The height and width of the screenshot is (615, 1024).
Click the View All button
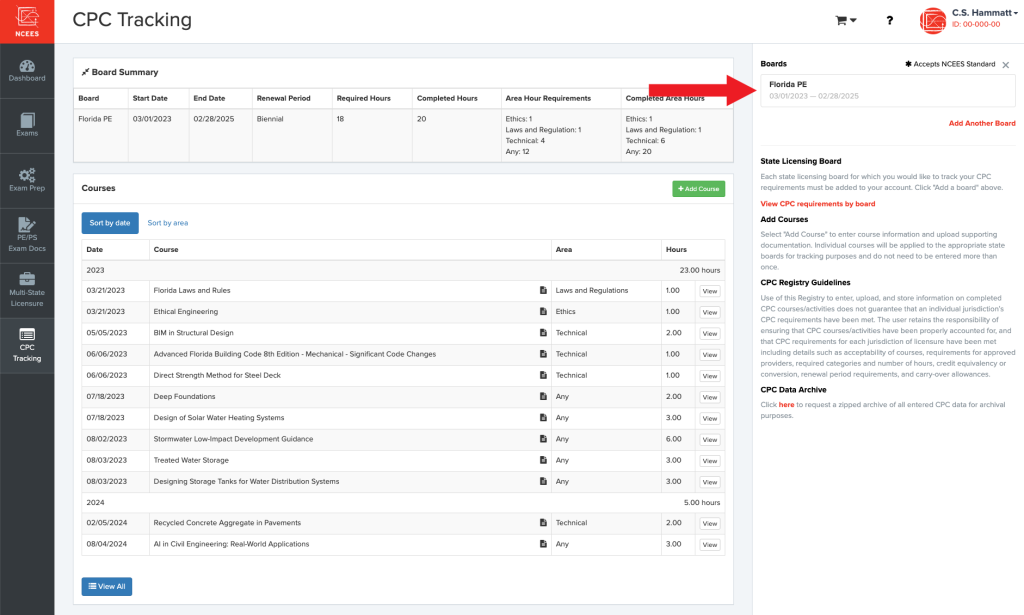[106, 586]
